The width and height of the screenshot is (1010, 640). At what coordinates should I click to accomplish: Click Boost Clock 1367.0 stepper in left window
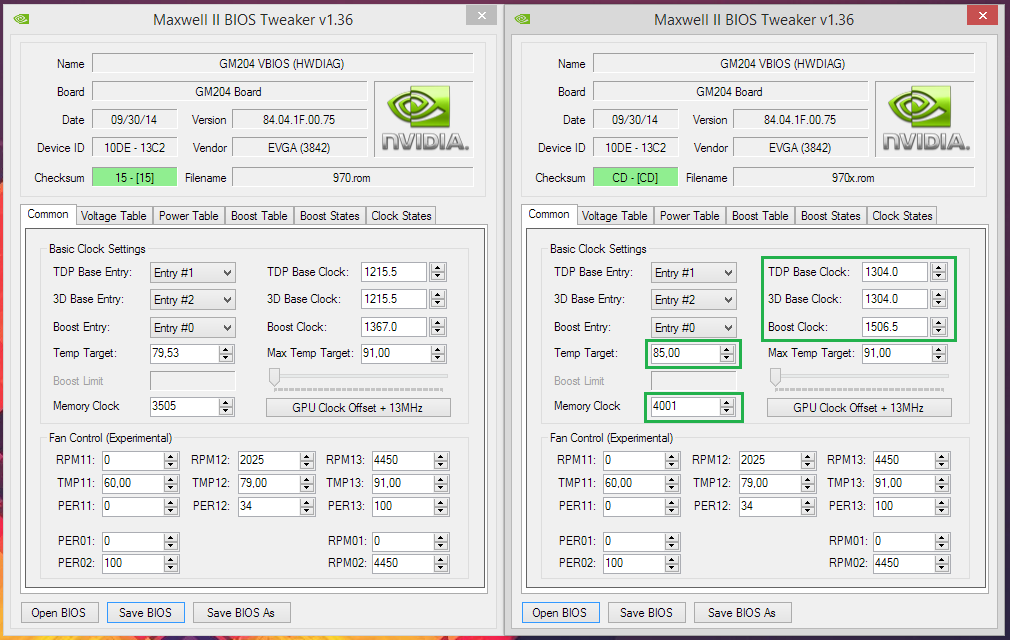pos(438,326)
